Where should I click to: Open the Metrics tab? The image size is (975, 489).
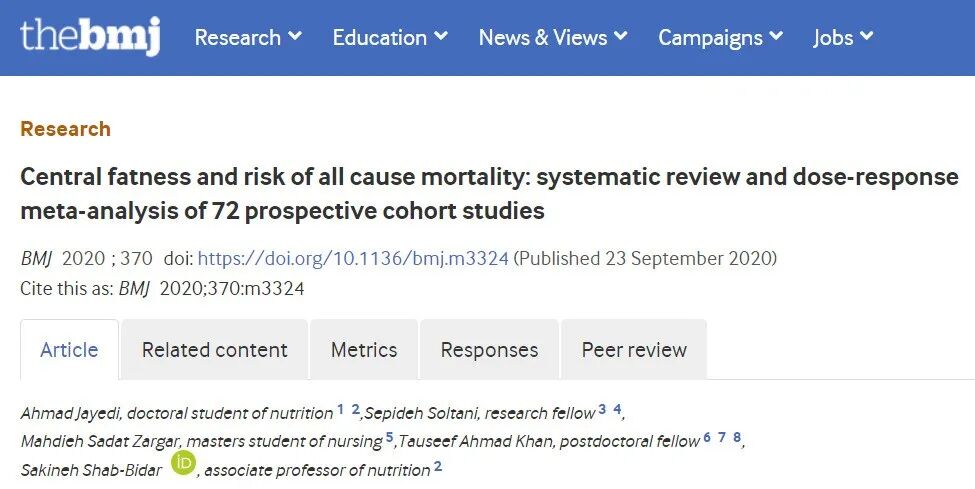(x=364, y=350)
